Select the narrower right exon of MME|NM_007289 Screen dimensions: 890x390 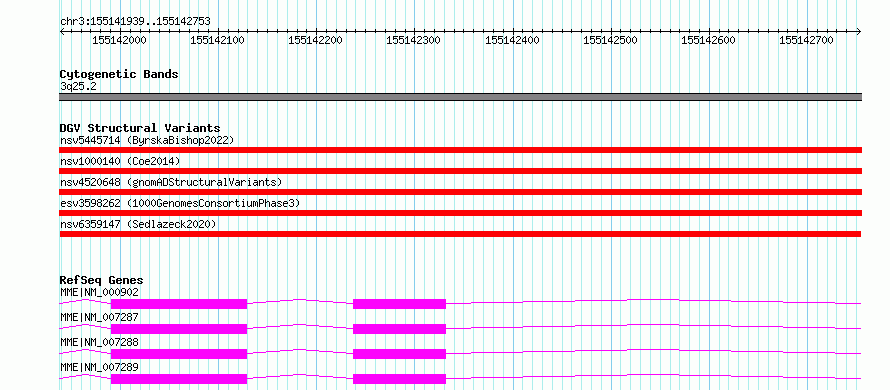(x=400, y=379)
